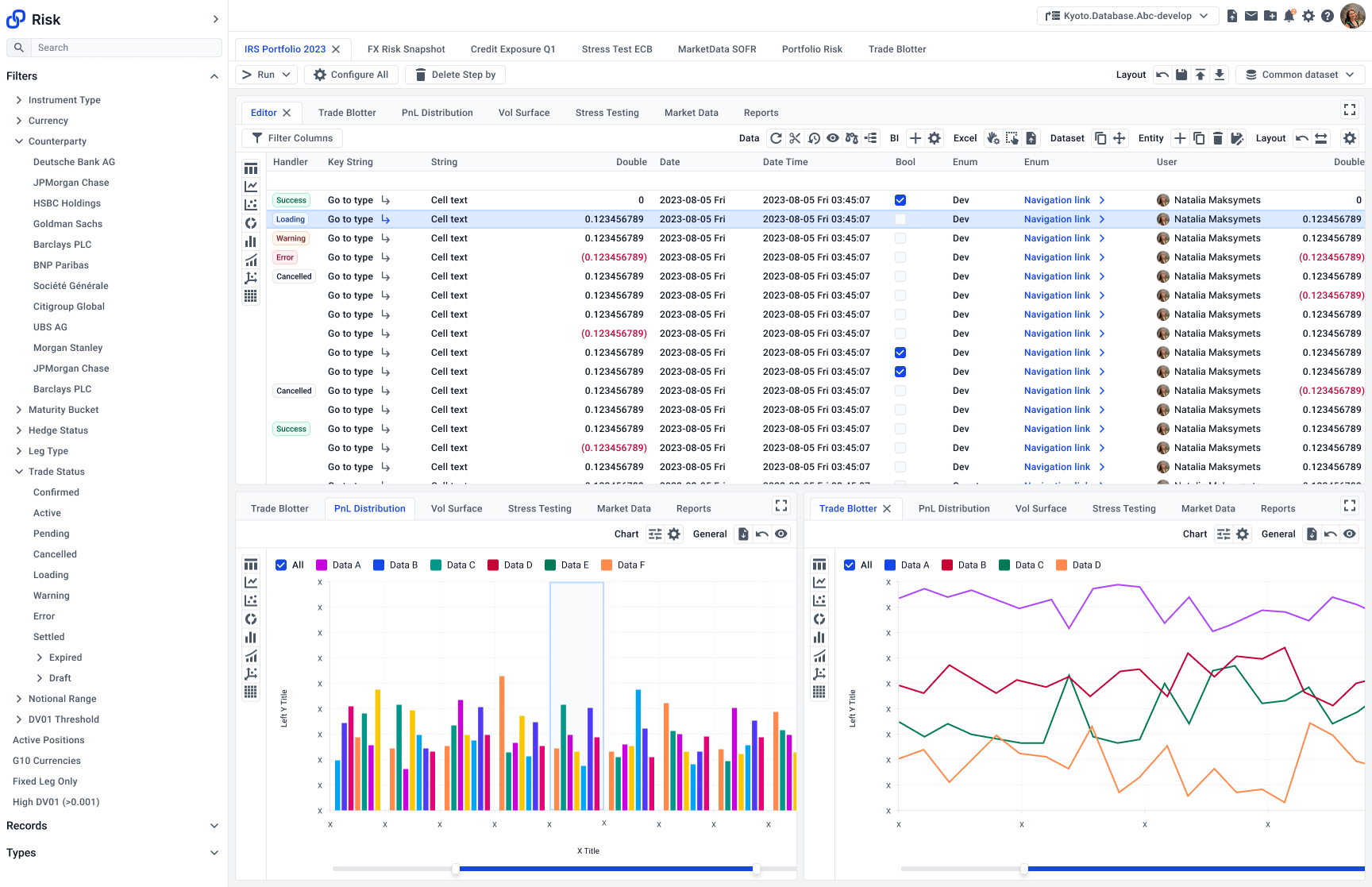Click the Editor refresh data icon
Viewport: 1372px width, 887px height.
tap(776, 138)
